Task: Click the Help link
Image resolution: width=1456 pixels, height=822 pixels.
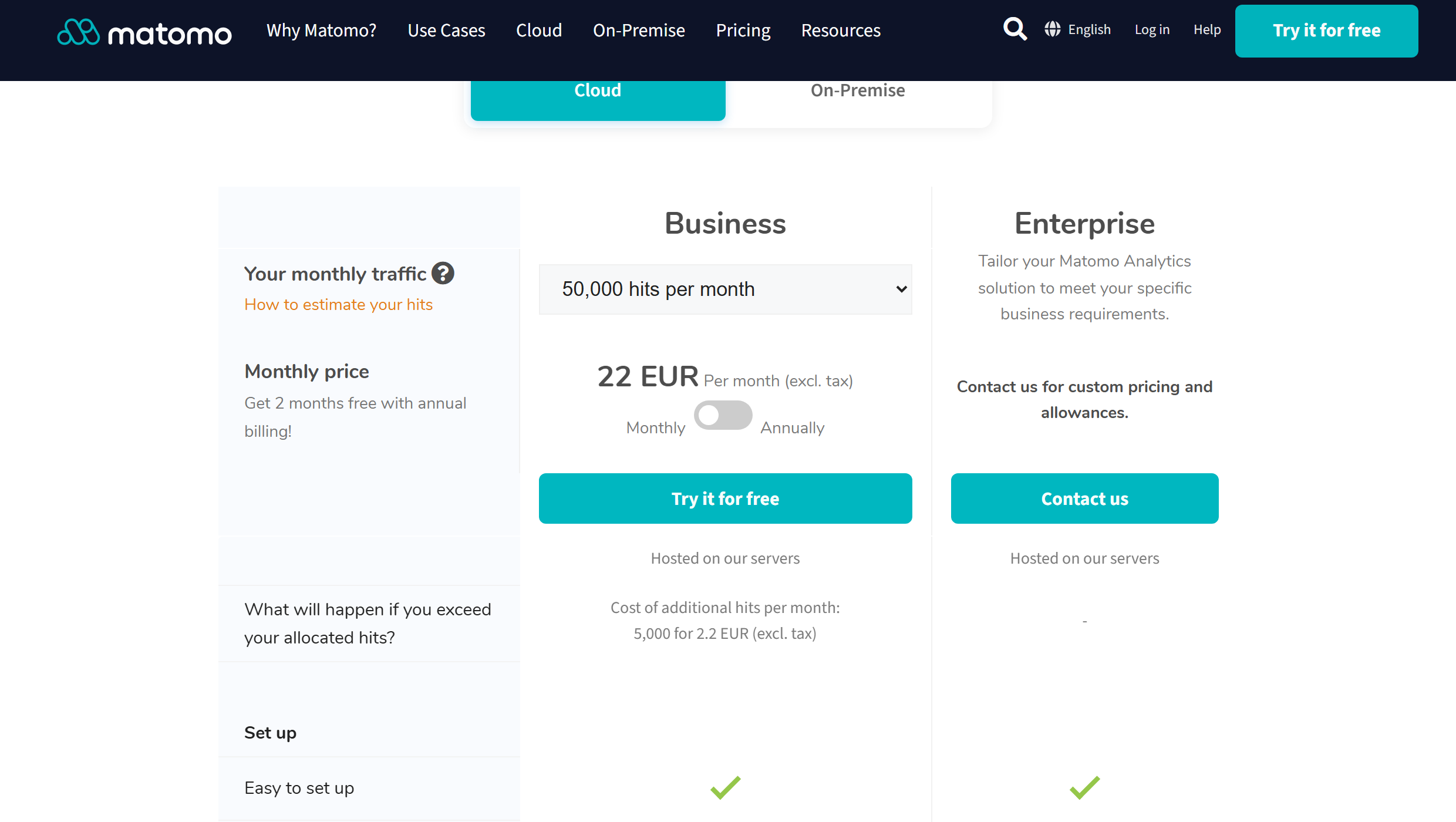Action: [1207, 29]
